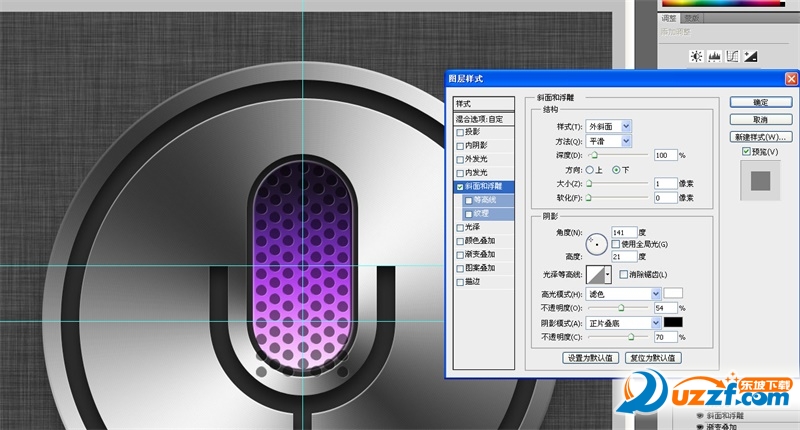The height and width of the screenshot is (430, 800).
Task: Open the 阴影模式 shadow mode dropdown
Action: click(x=656, y=323)
